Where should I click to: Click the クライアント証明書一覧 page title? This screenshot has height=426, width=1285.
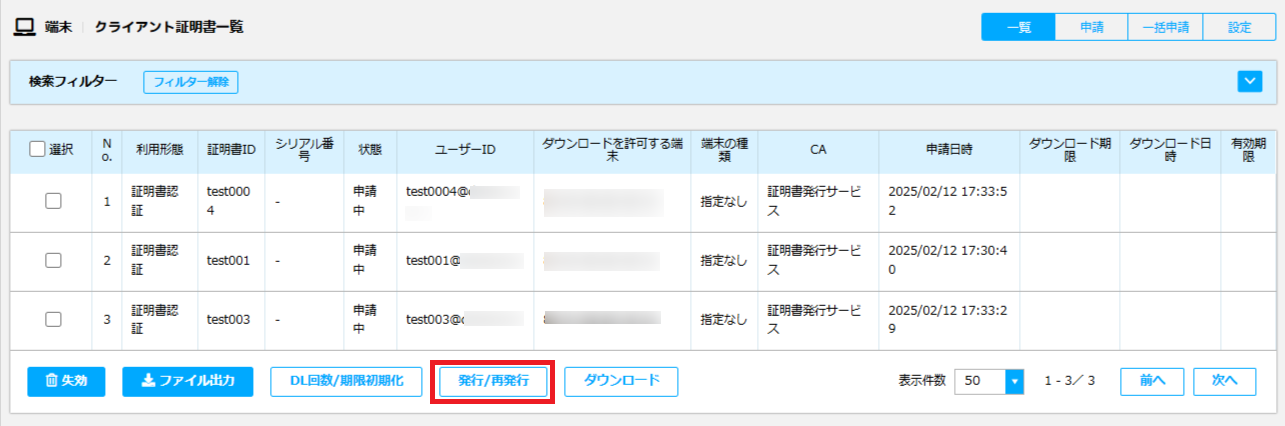169,27
